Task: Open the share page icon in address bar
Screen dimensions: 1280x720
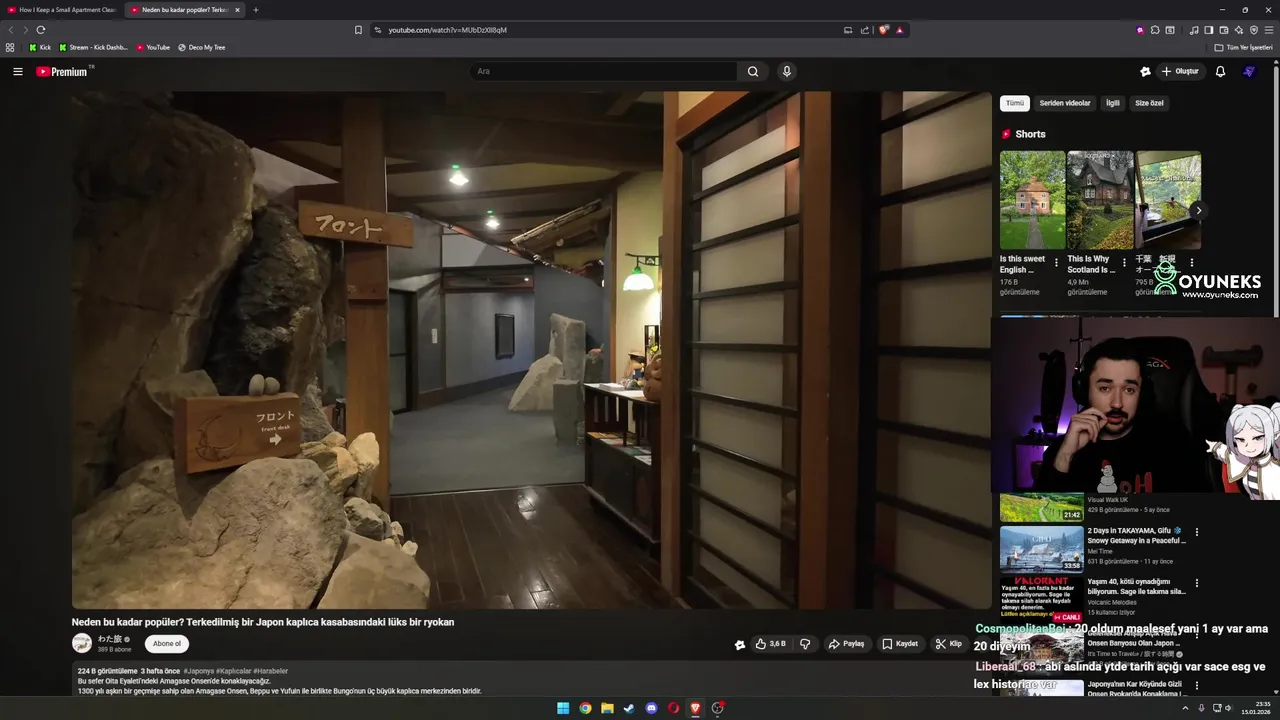Action: click(x=865, y=30)
